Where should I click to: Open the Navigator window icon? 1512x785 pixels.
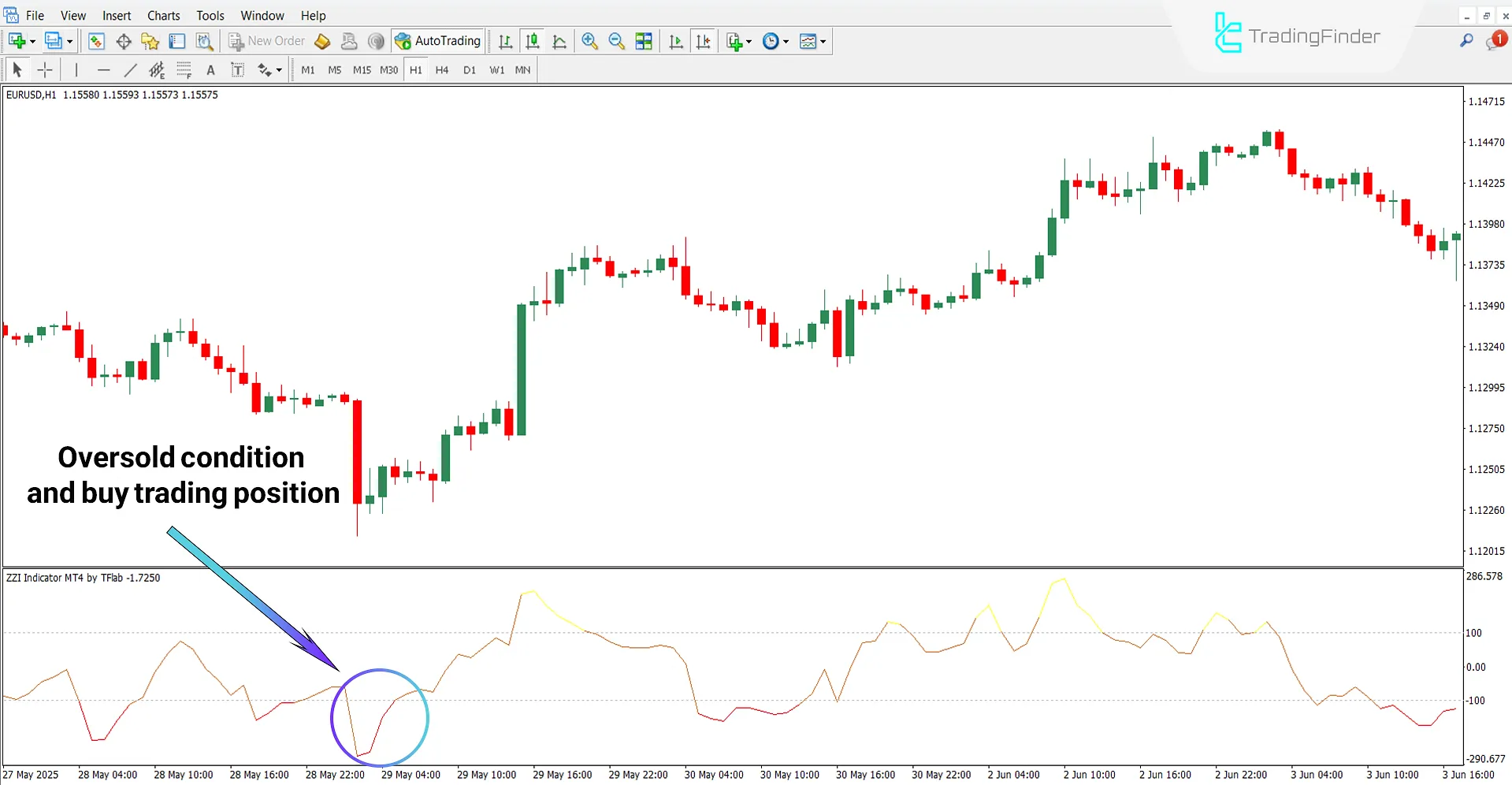click(150, 41)
